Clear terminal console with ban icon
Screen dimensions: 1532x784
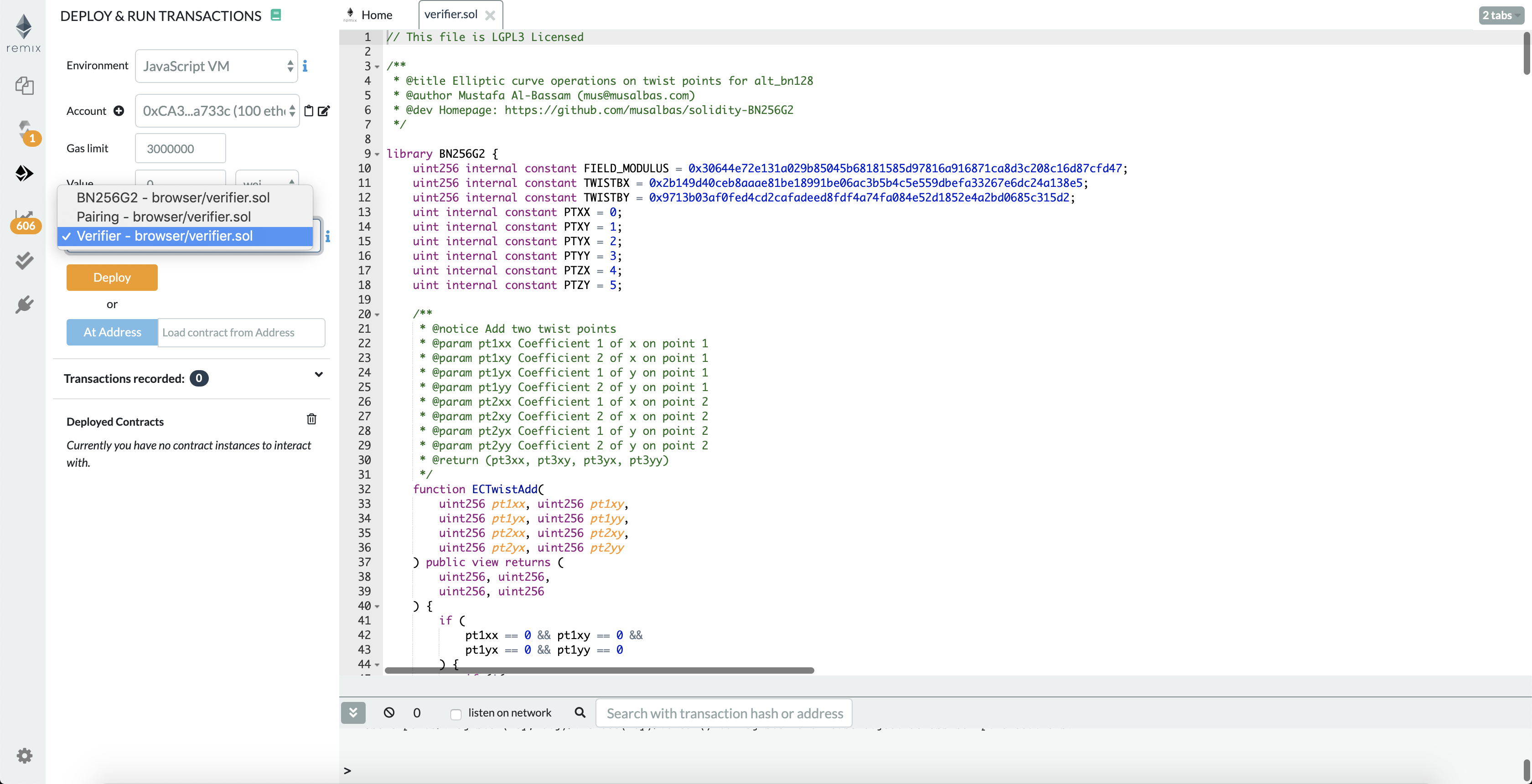coord(389,712)
